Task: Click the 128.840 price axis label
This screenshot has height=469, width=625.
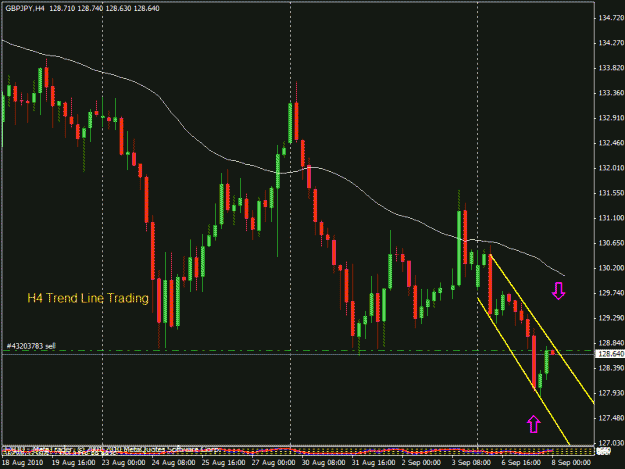Action: (x=611, y=343)
